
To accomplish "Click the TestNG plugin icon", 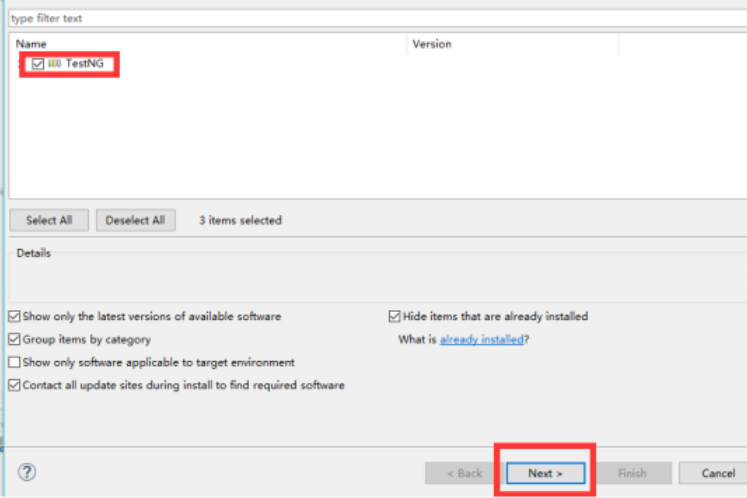I will 54,63.
